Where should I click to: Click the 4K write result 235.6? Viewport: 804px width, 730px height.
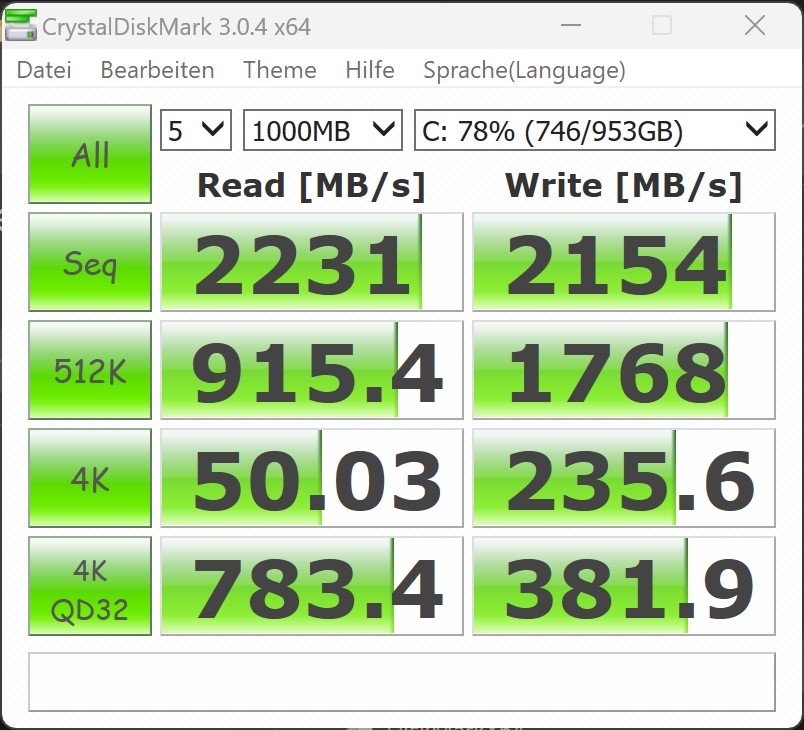tap(624, 478)
